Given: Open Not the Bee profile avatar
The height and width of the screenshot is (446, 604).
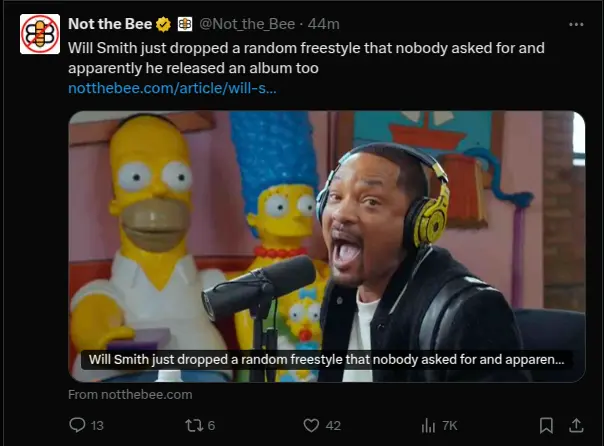Looking at the screenshot, I should coord(40,34).
